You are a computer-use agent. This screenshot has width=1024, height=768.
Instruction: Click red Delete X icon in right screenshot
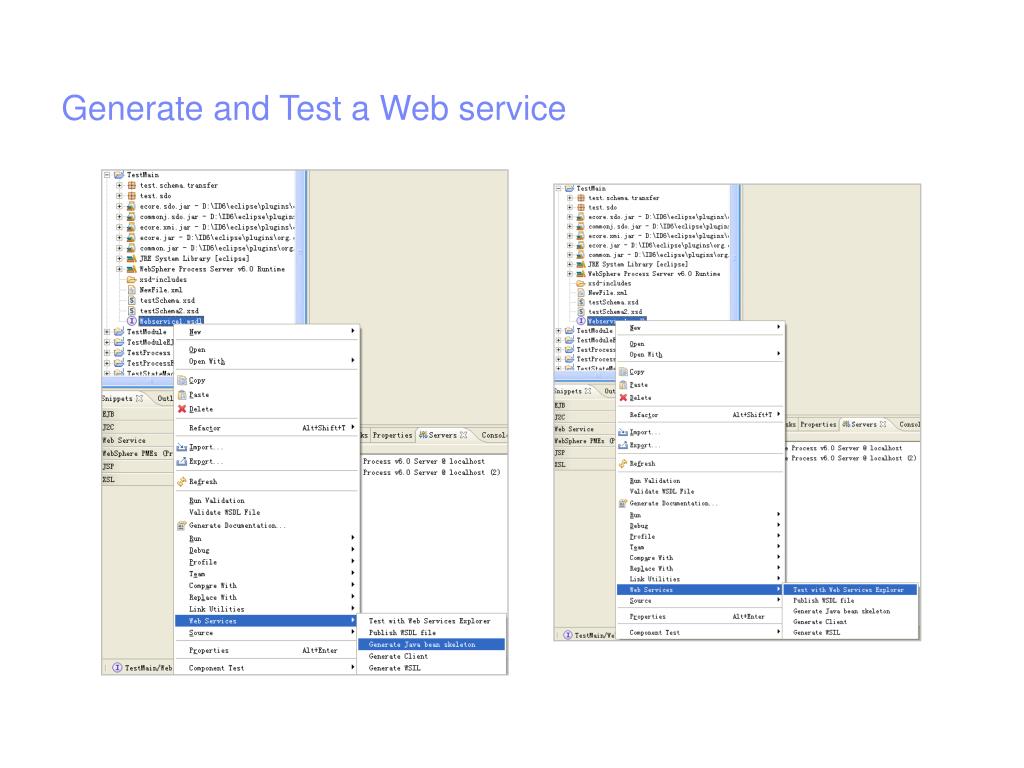623,398
